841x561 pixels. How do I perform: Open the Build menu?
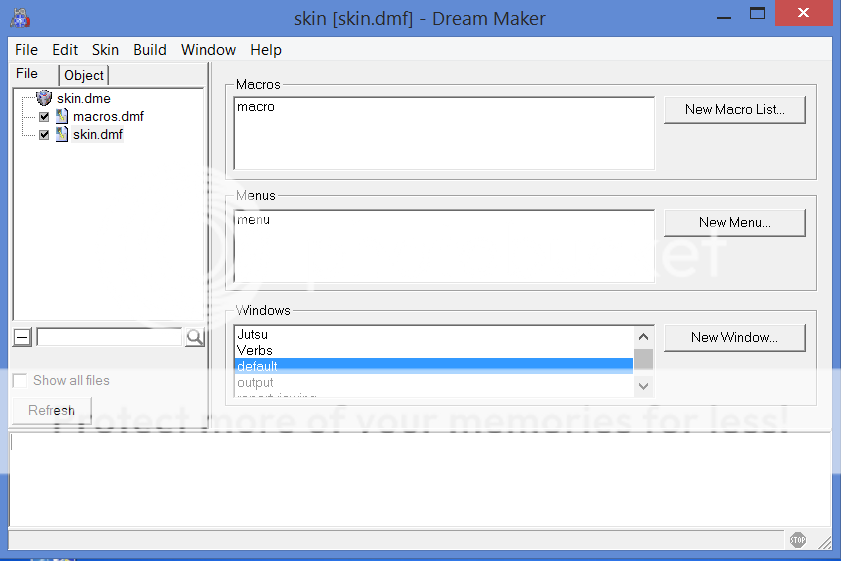(x=150, y=50)
